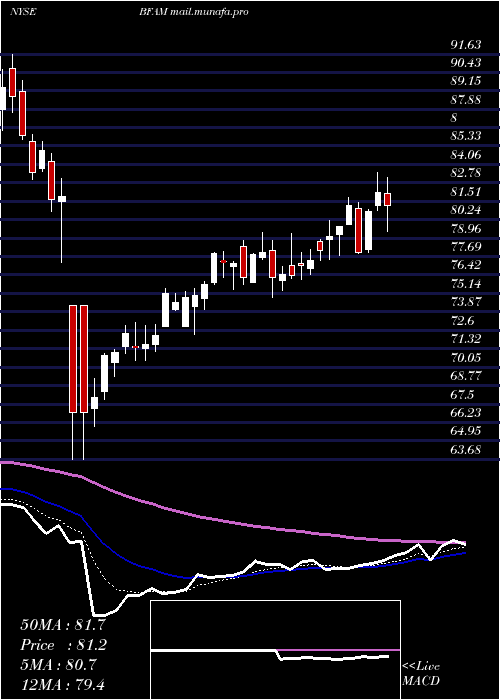Viewport: 500px width, 700px height.
Task: Click the Price : 81.2 readout
Action: pyautogui.click(x=63, y=645)
